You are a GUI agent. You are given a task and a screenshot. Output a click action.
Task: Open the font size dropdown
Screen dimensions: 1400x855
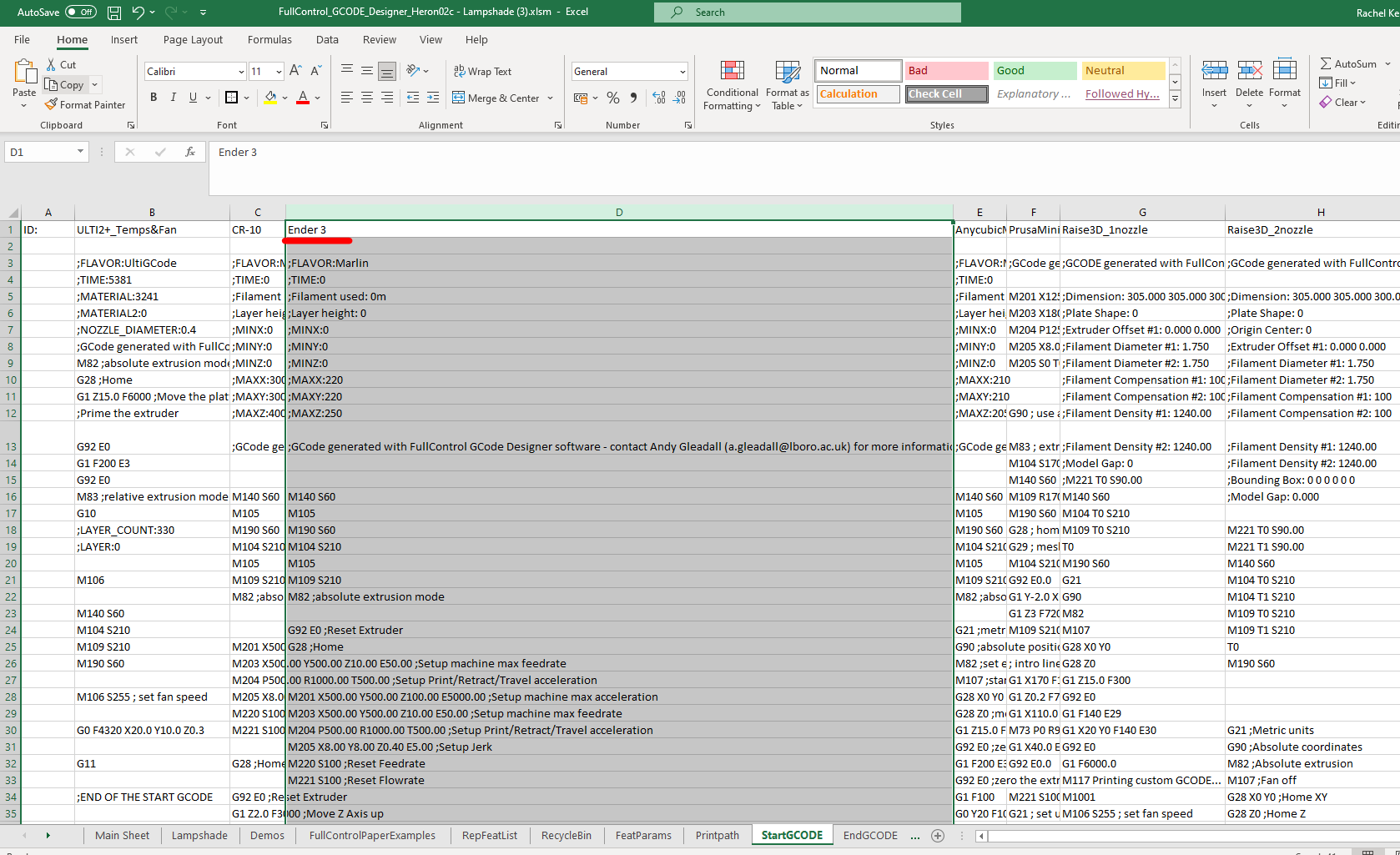279,72
